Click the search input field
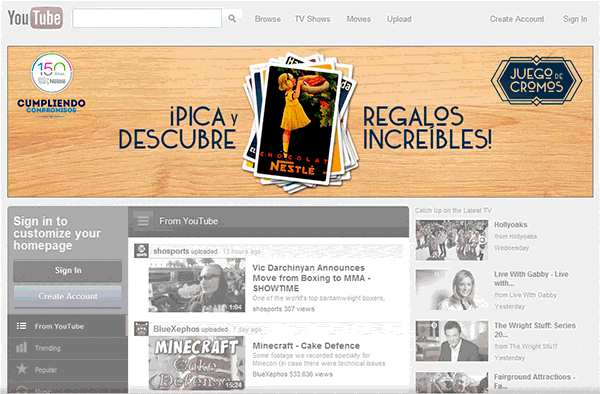The height and width of the screenshot is (394, 600). coord(147,18)
